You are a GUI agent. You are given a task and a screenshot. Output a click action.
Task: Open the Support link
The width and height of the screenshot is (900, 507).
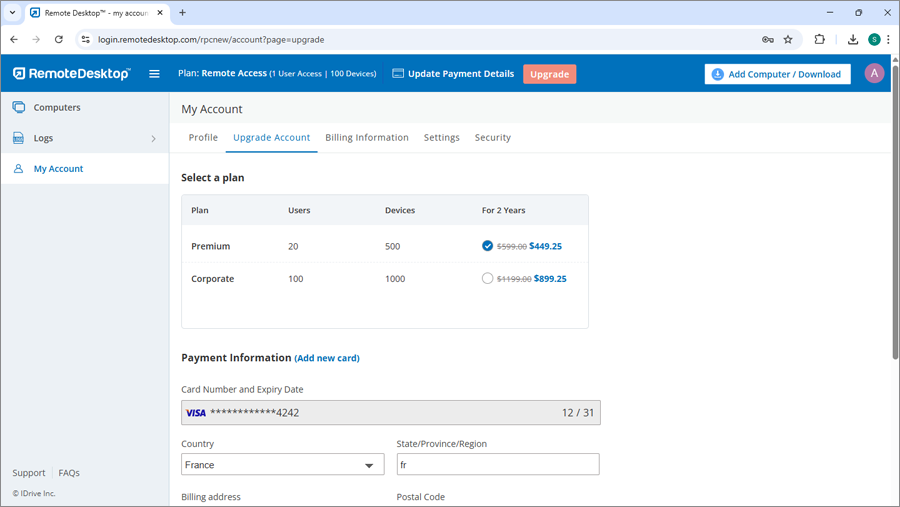coord(29,473)
